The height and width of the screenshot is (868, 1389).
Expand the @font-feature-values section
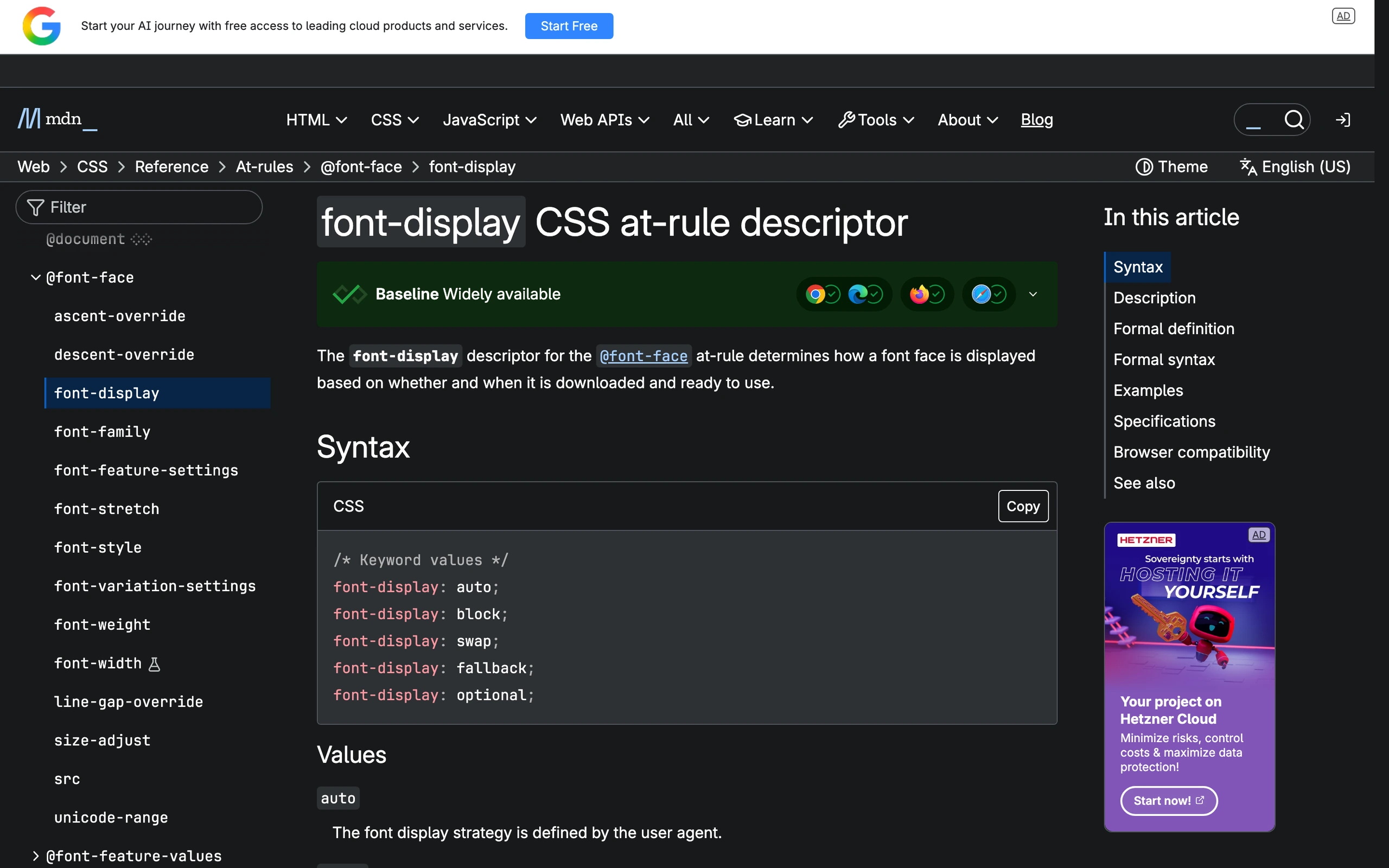(36, 856)
